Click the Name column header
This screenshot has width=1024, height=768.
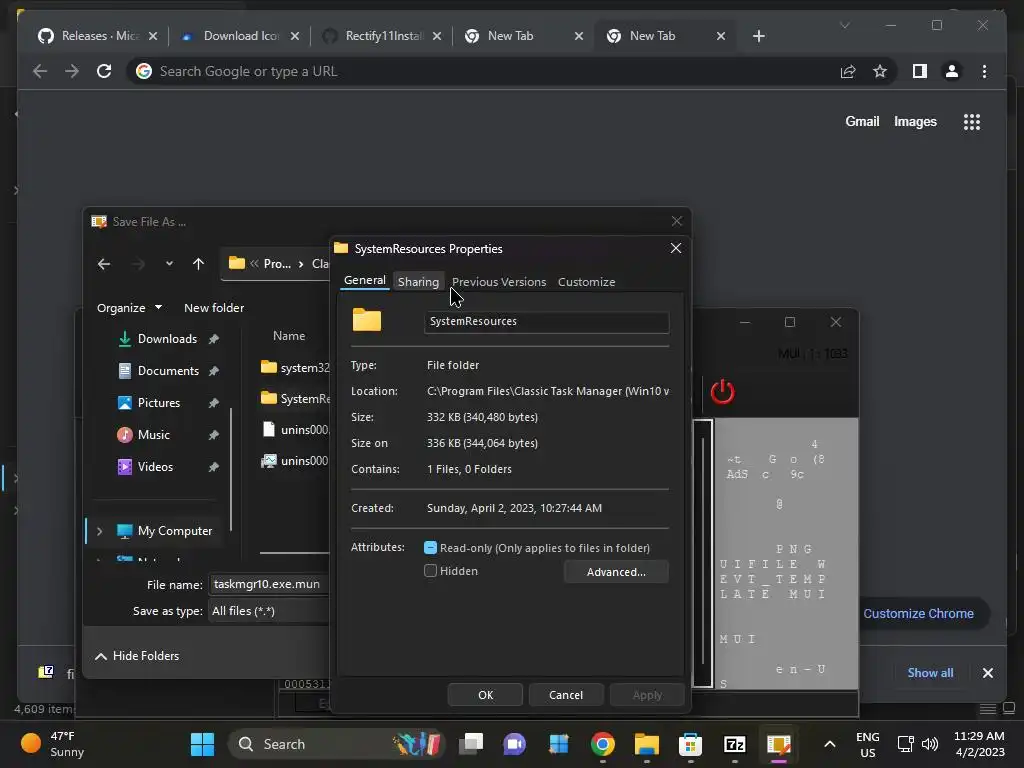[289, 336]
